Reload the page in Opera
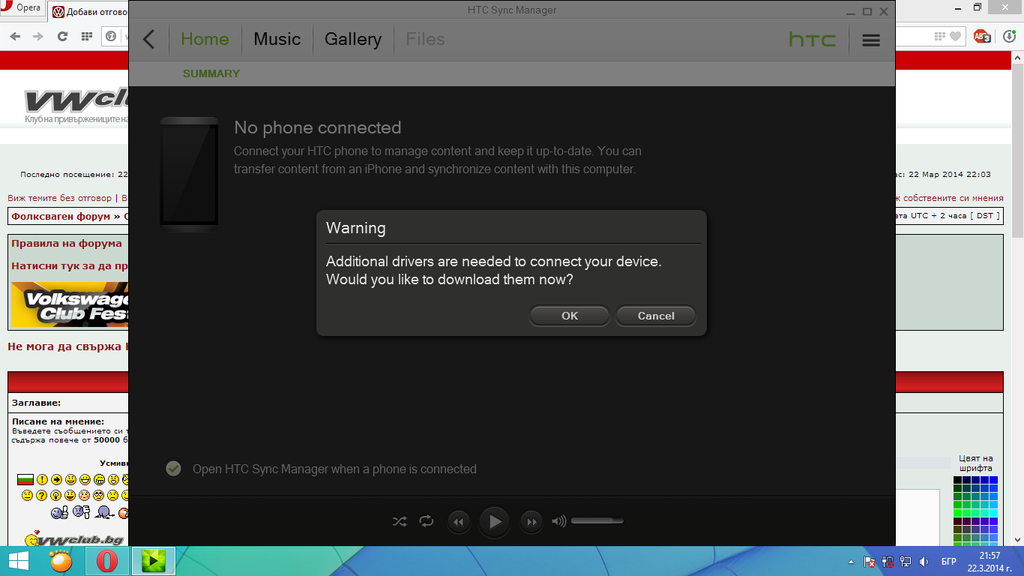The width and height of the screenshot is (1024, 576). pyautogui.click(x=62, y=37)
